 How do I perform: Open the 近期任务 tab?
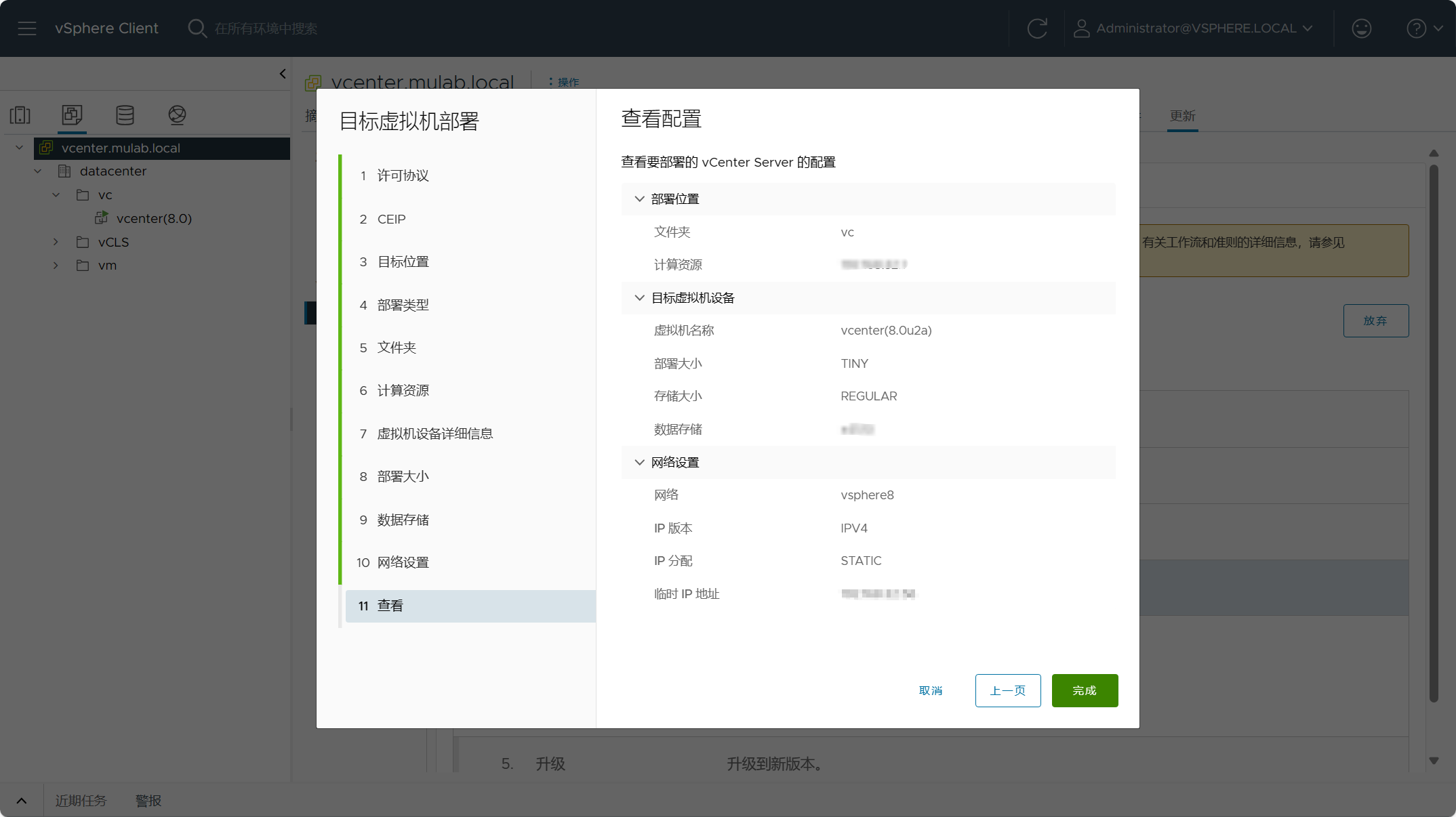pyautogui.click(x=81, y=801)
